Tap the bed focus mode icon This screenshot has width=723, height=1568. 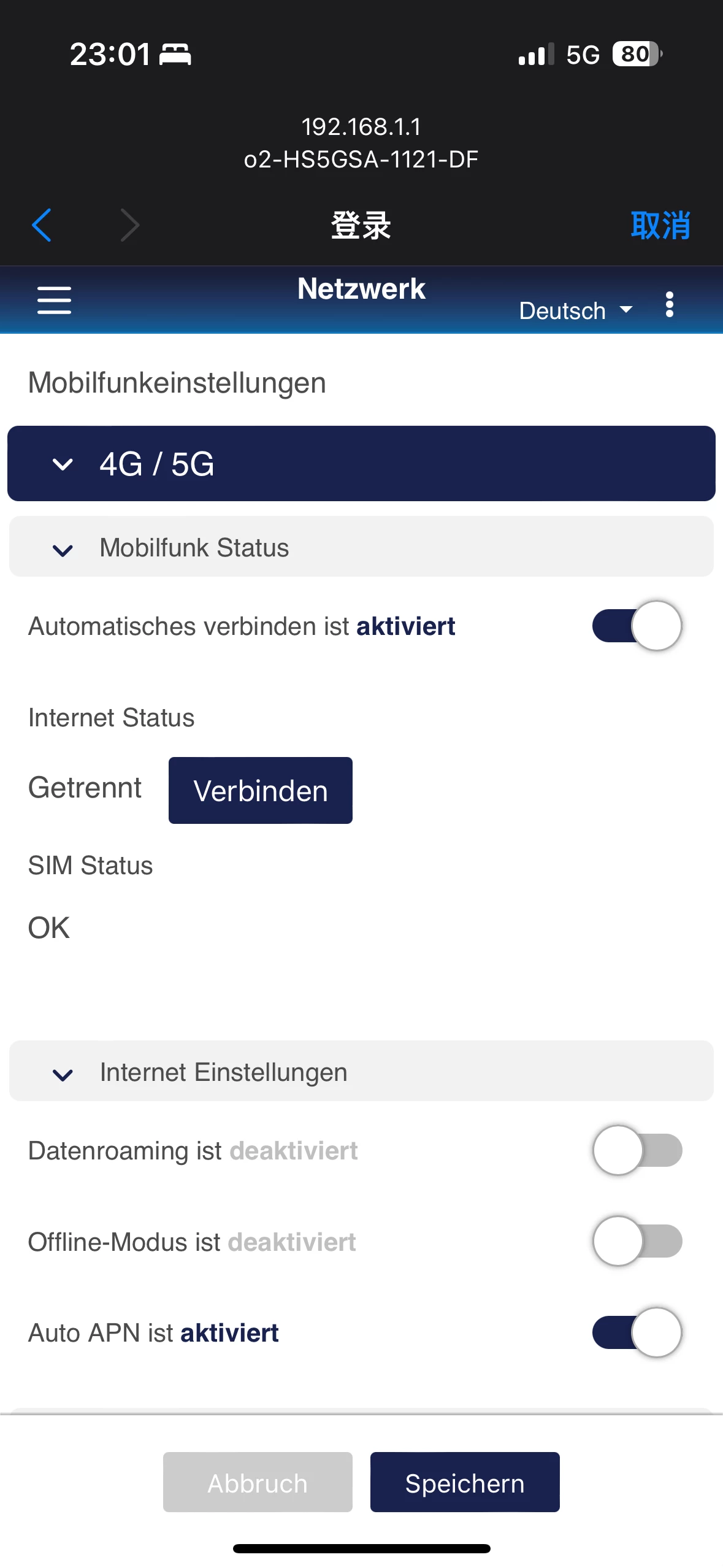pos(175,55)
